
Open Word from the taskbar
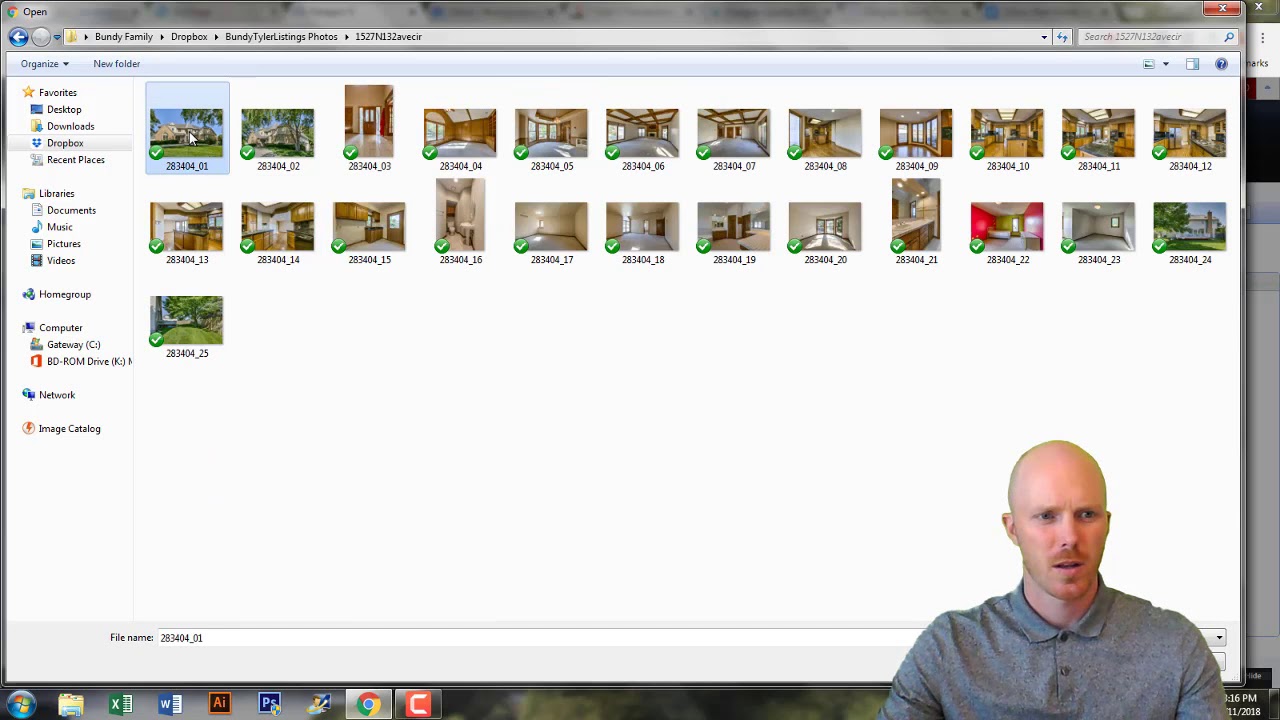click(170, 705)
